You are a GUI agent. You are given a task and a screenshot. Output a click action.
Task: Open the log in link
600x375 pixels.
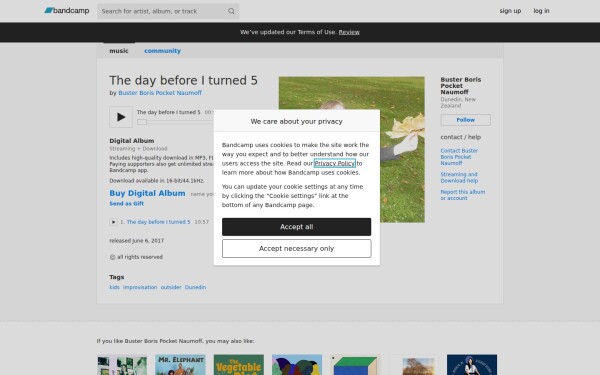click(541, 11)
